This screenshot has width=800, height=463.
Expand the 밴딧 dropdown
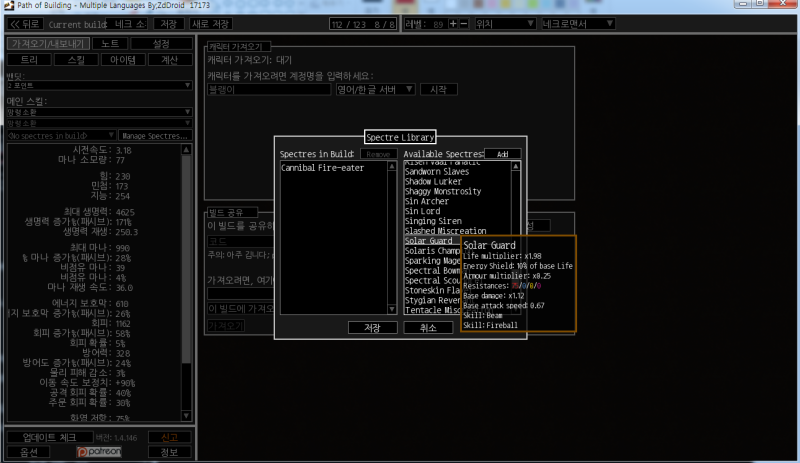click(99, 86)
